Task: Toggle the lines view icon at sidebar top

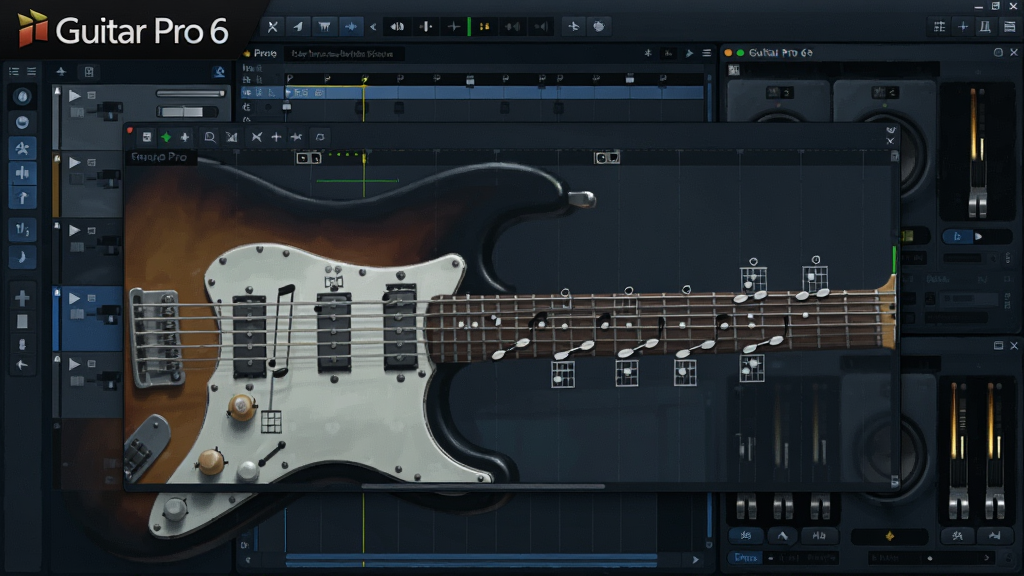Action: (x=31, y=71)
